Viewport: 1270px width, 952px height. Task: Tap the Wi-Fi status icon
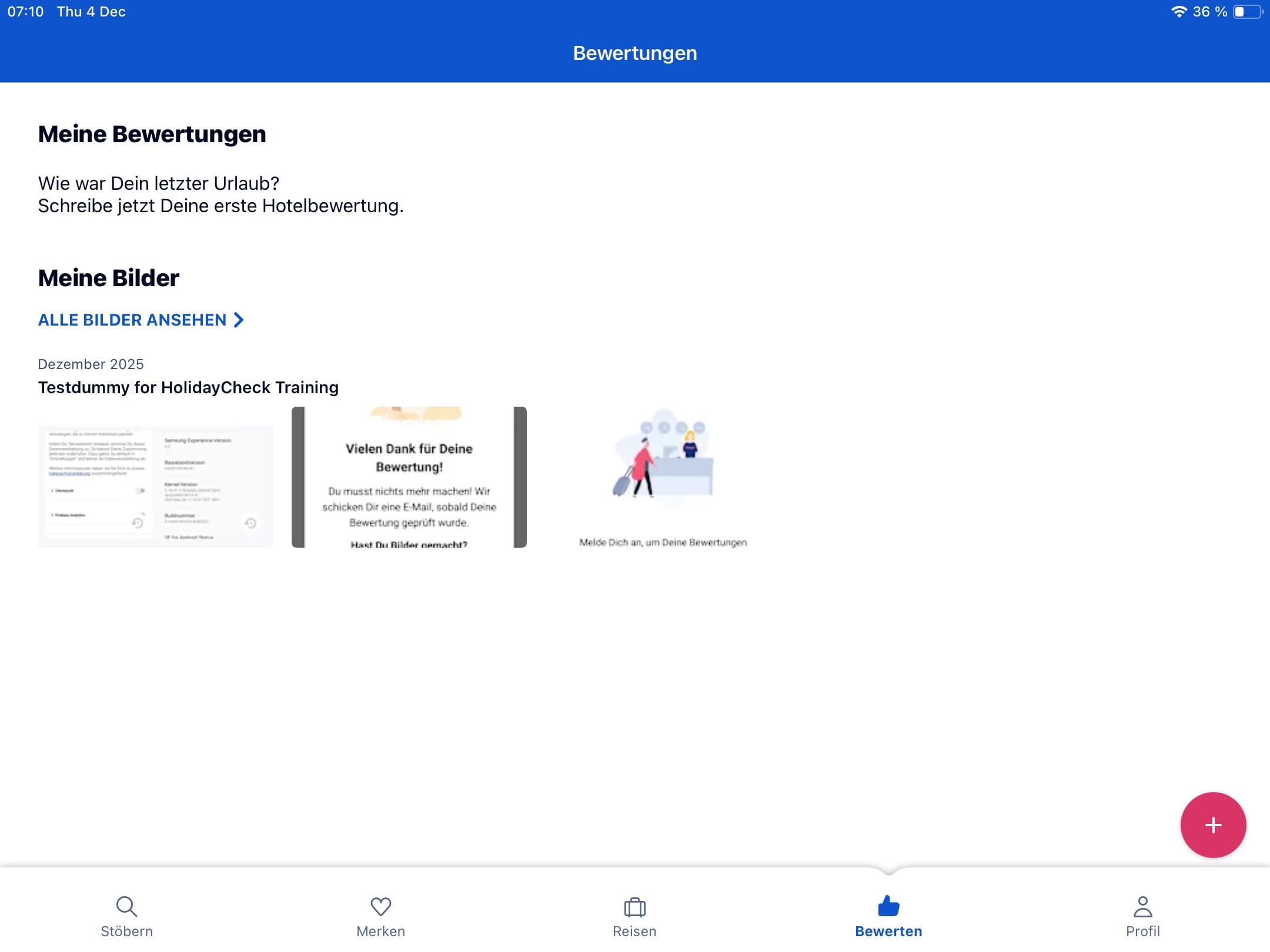[x=1178, y=12]
